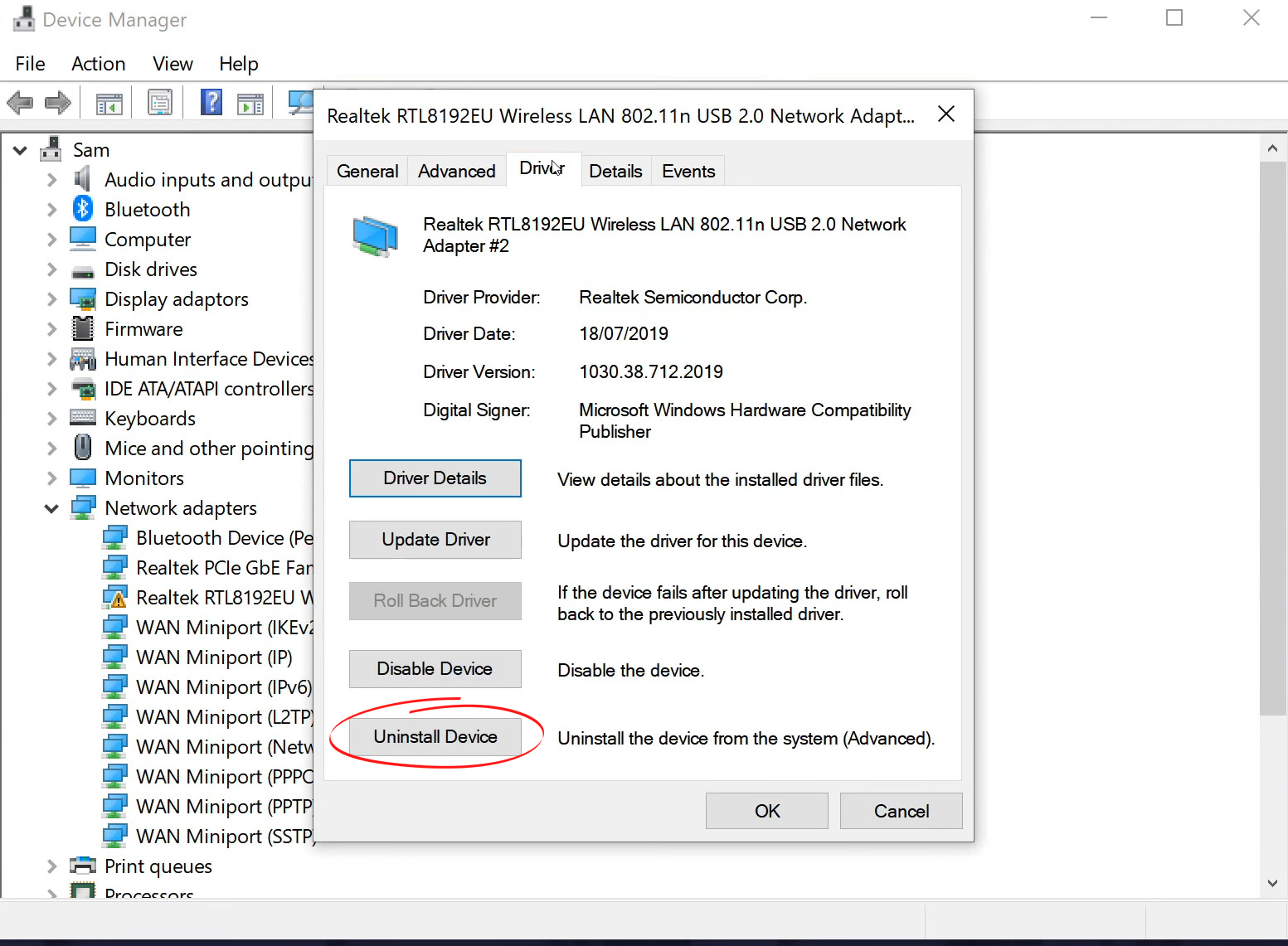The image size is (1288, 946).
Task: Click the Forward navigation arrow
Action: 57,102
